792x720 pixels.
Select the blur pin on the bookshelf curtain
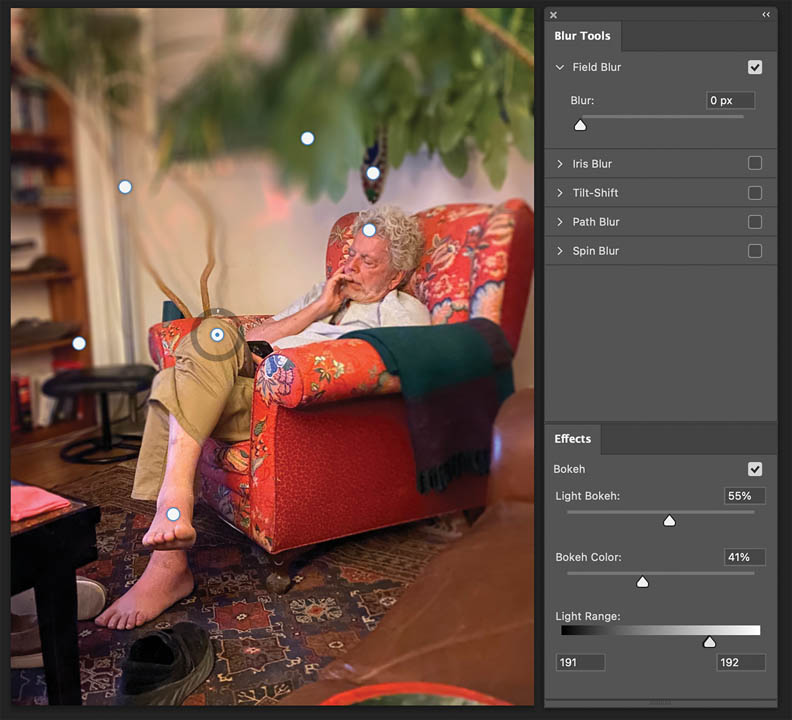(x=125, y=187)
